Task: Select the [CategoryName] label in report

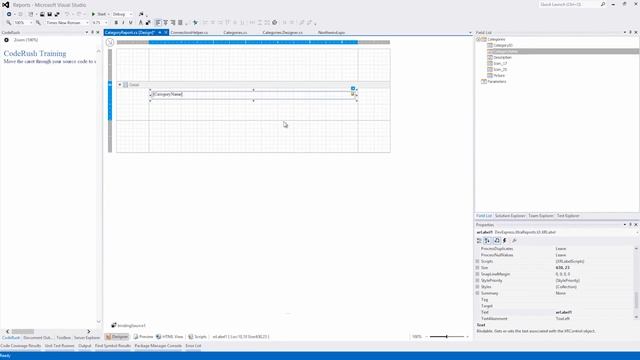Action: 253,95
